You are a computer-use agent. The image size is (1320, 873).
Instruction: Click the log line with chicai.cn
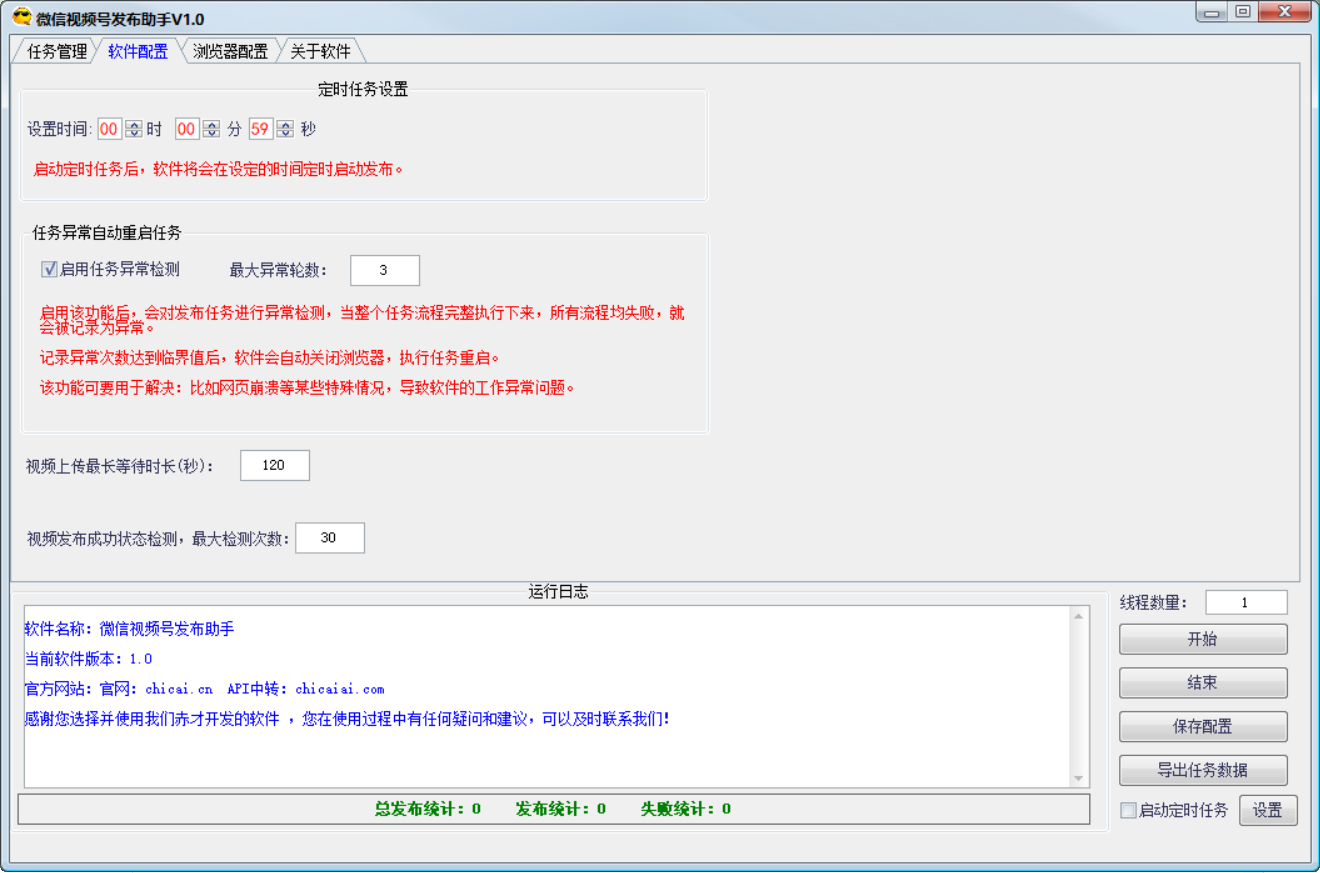(205, 689)
